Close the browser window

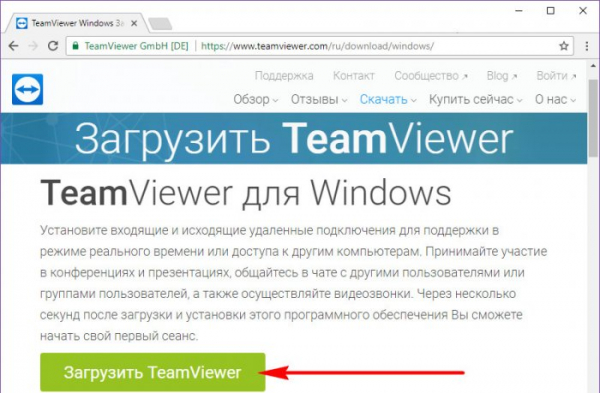point(583,11)
